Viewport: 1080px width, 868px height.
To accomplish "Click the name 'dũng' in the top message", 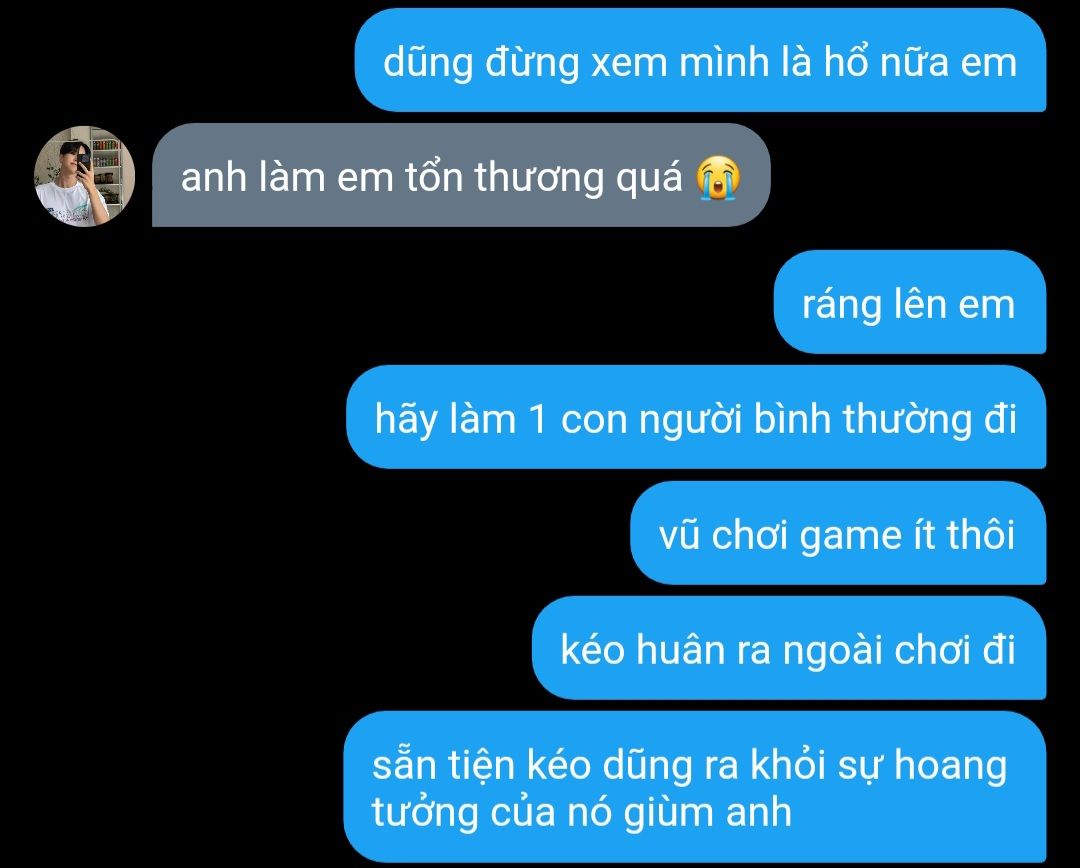I will tap(428, 62).
